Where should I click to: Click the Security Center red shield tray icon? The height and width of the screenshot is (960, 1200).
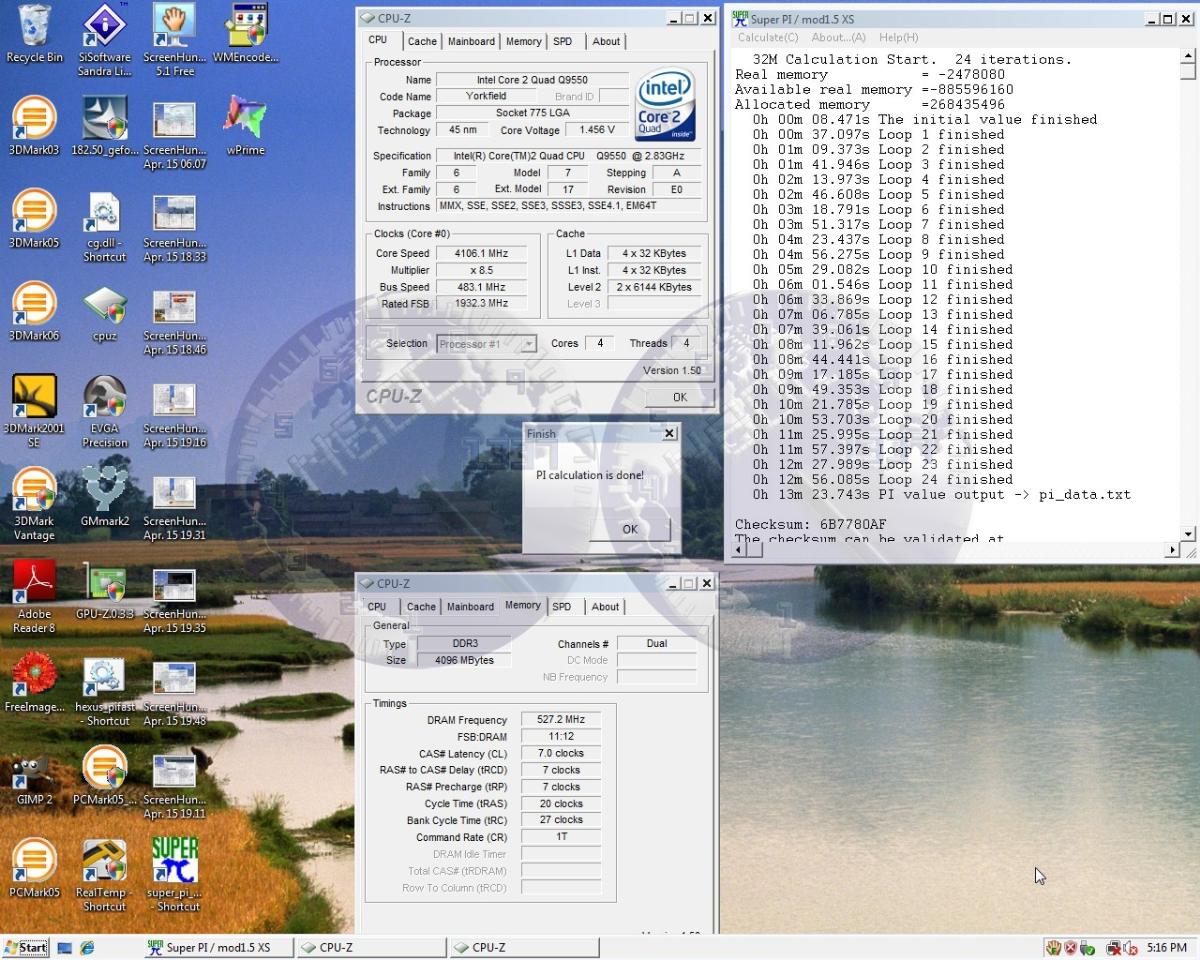[1070, 947]
